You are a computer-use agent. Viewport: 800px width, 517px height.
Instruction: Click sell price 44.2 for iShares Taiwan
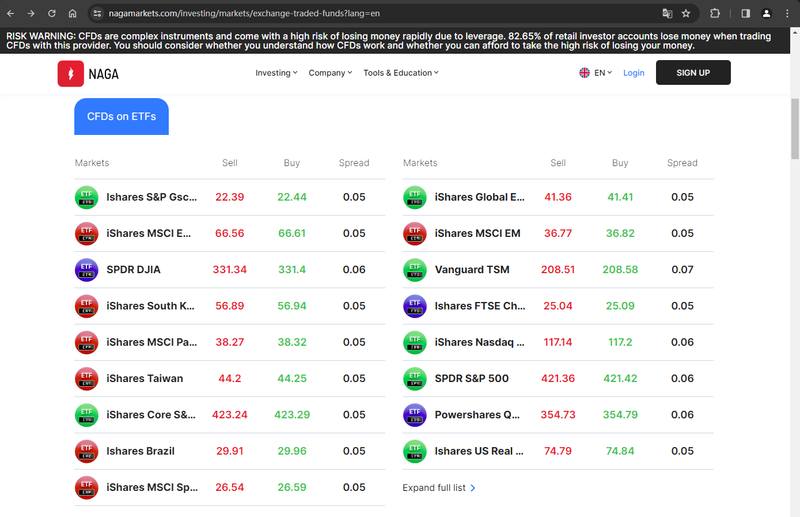(x=230, y=378)
